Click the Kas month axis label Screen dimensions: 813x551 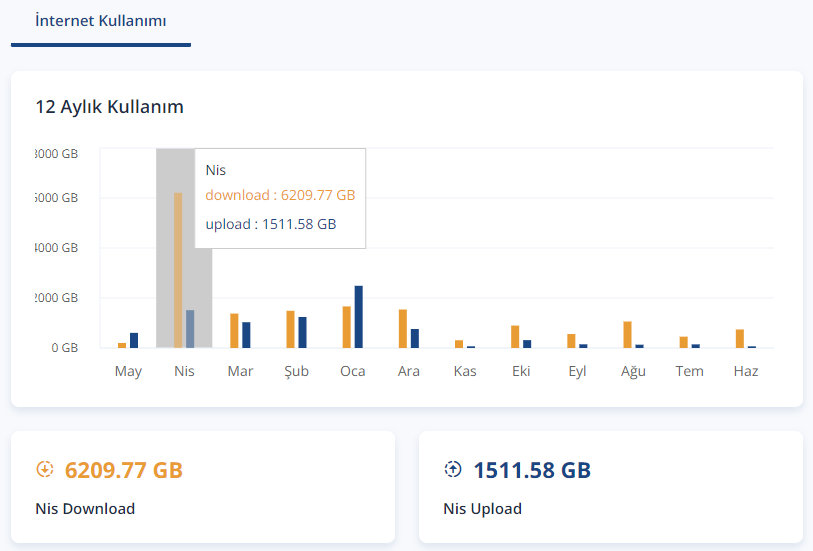(465, 371)
